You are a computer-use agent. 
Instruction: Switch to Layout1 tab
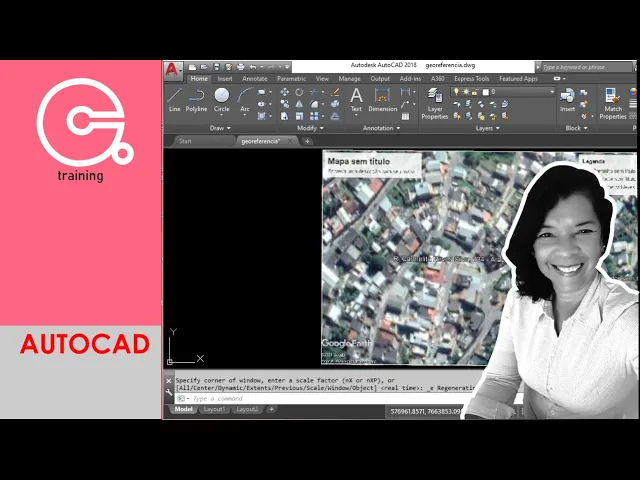214,409
